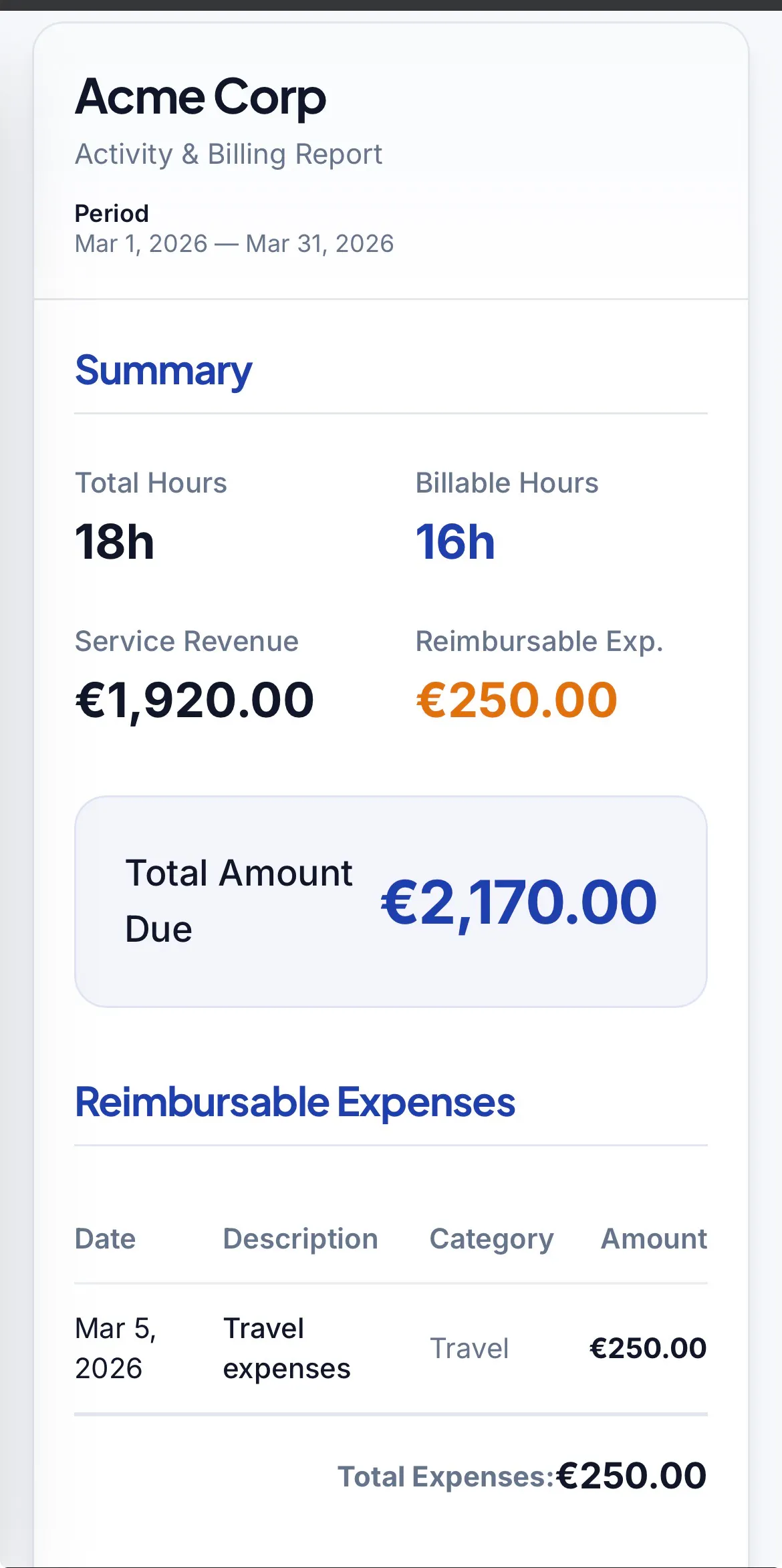Click the Total Expenses €250.00 figure
The width and height of the screenshot is (782, 1568).
pos(632,1476)
